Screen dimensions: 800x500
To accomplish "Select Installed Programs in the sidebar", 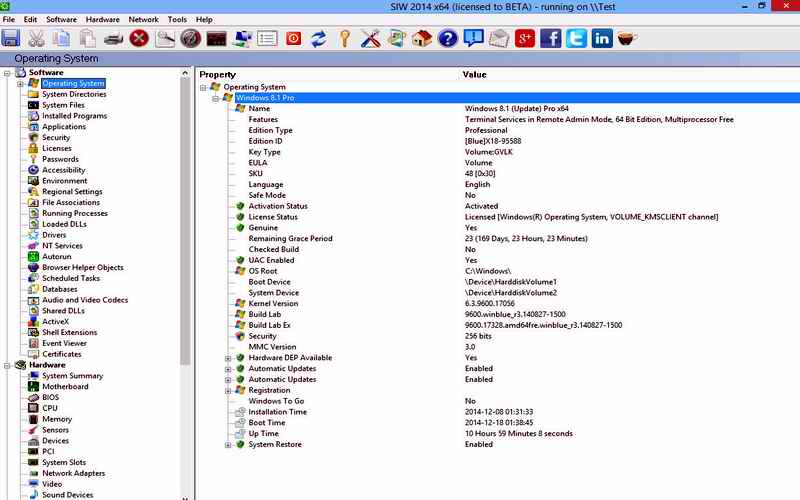I will 74,116.
